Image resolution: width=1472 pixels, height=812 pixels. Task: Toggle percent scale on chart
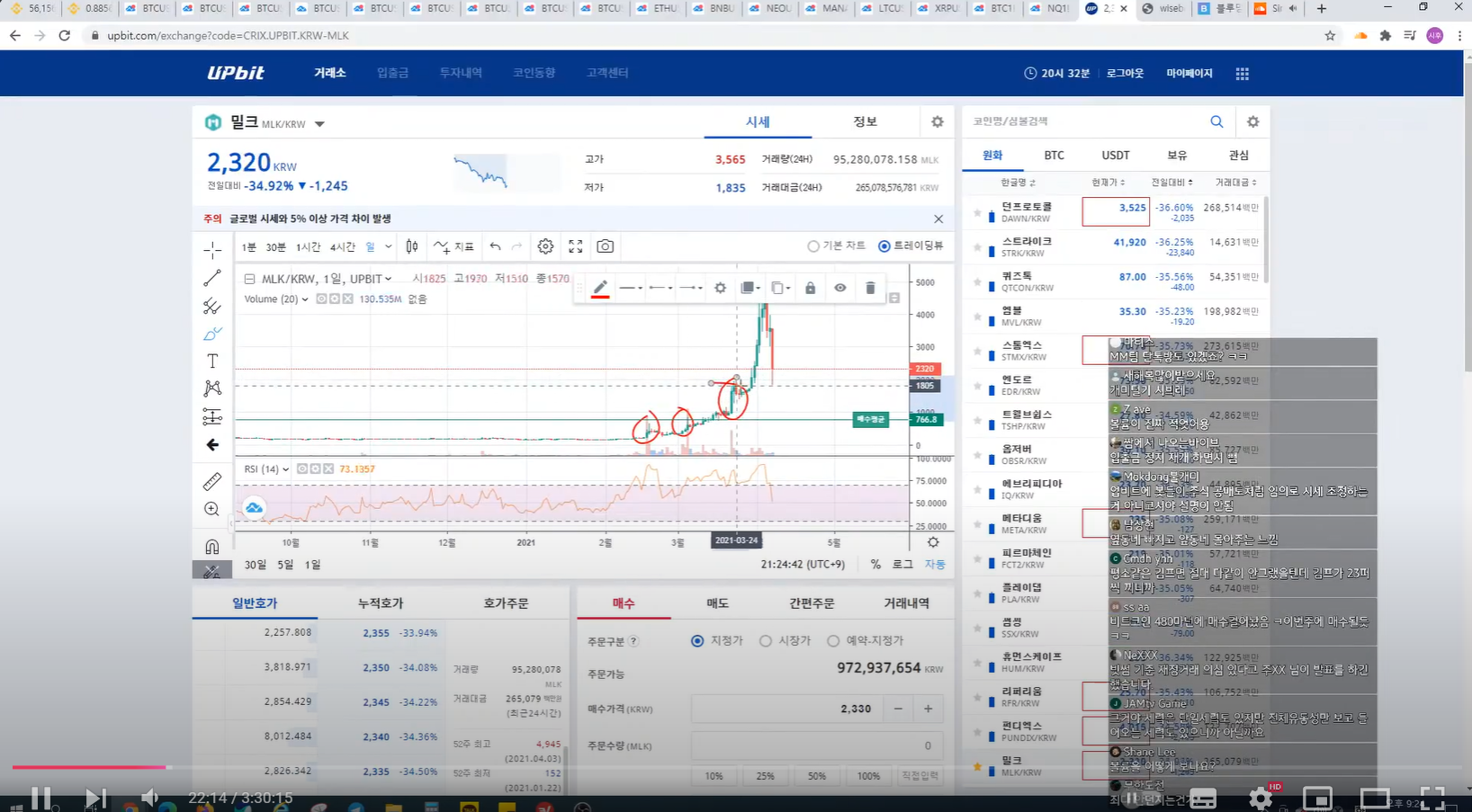tap(875, 565)
